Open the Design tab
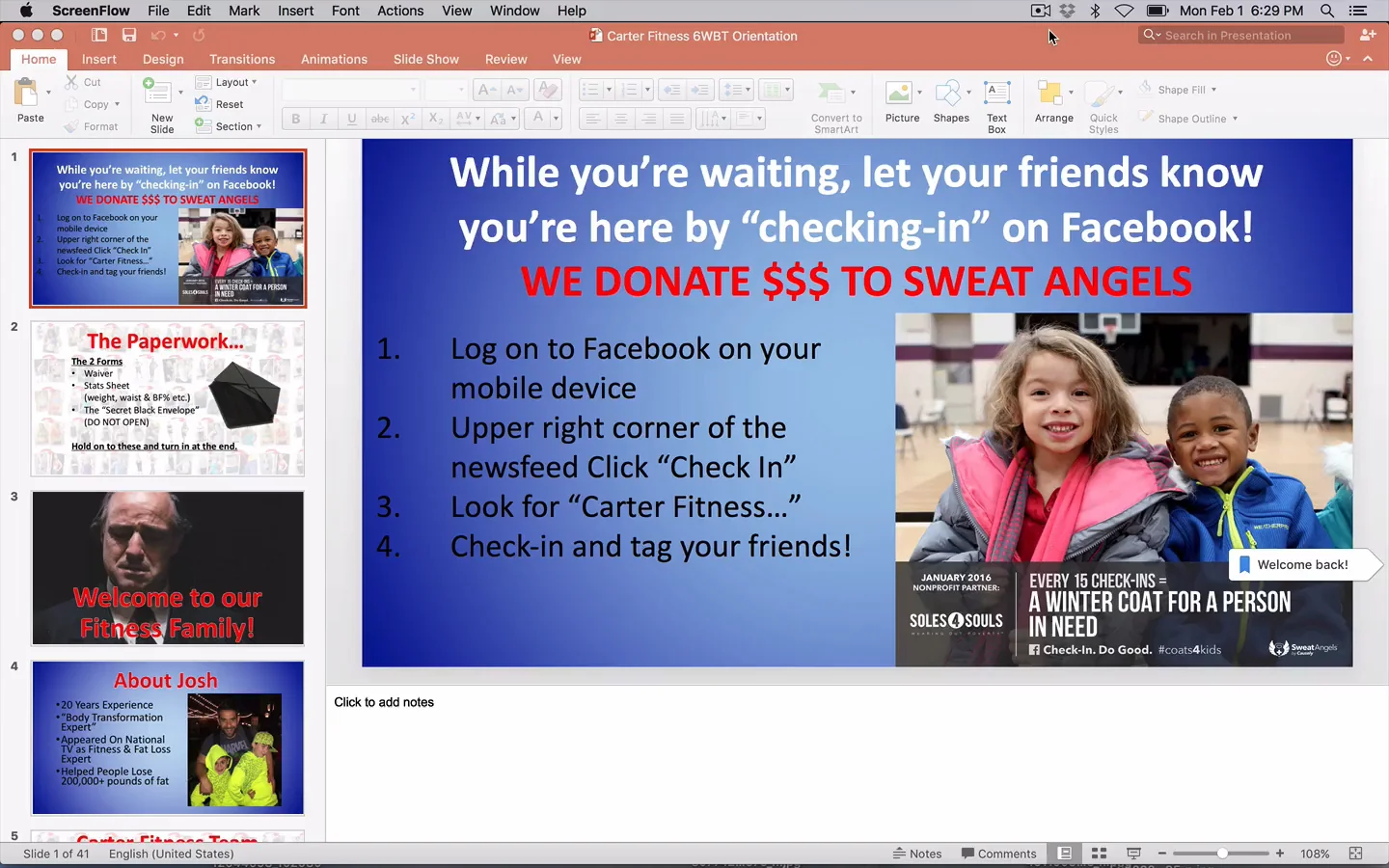Viewport: 1389px width, 868px height. [x=163, y=59]
